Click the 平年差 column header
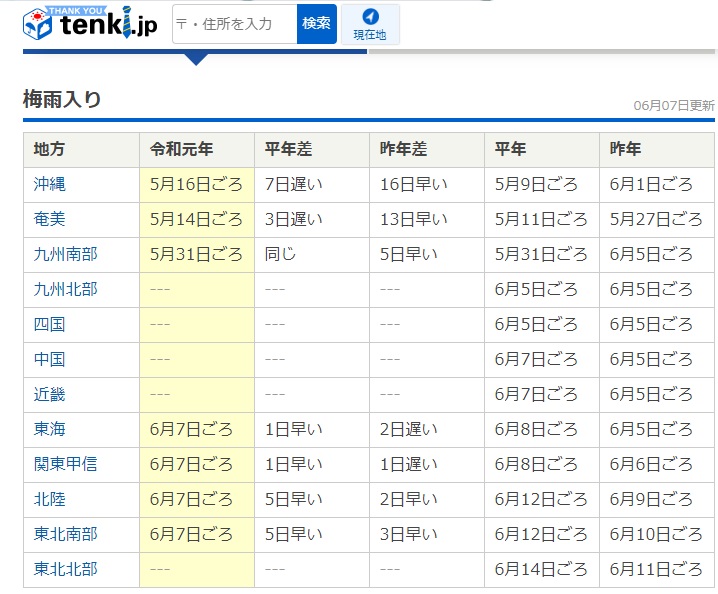The image size is (718, 594). click(288, 149)
